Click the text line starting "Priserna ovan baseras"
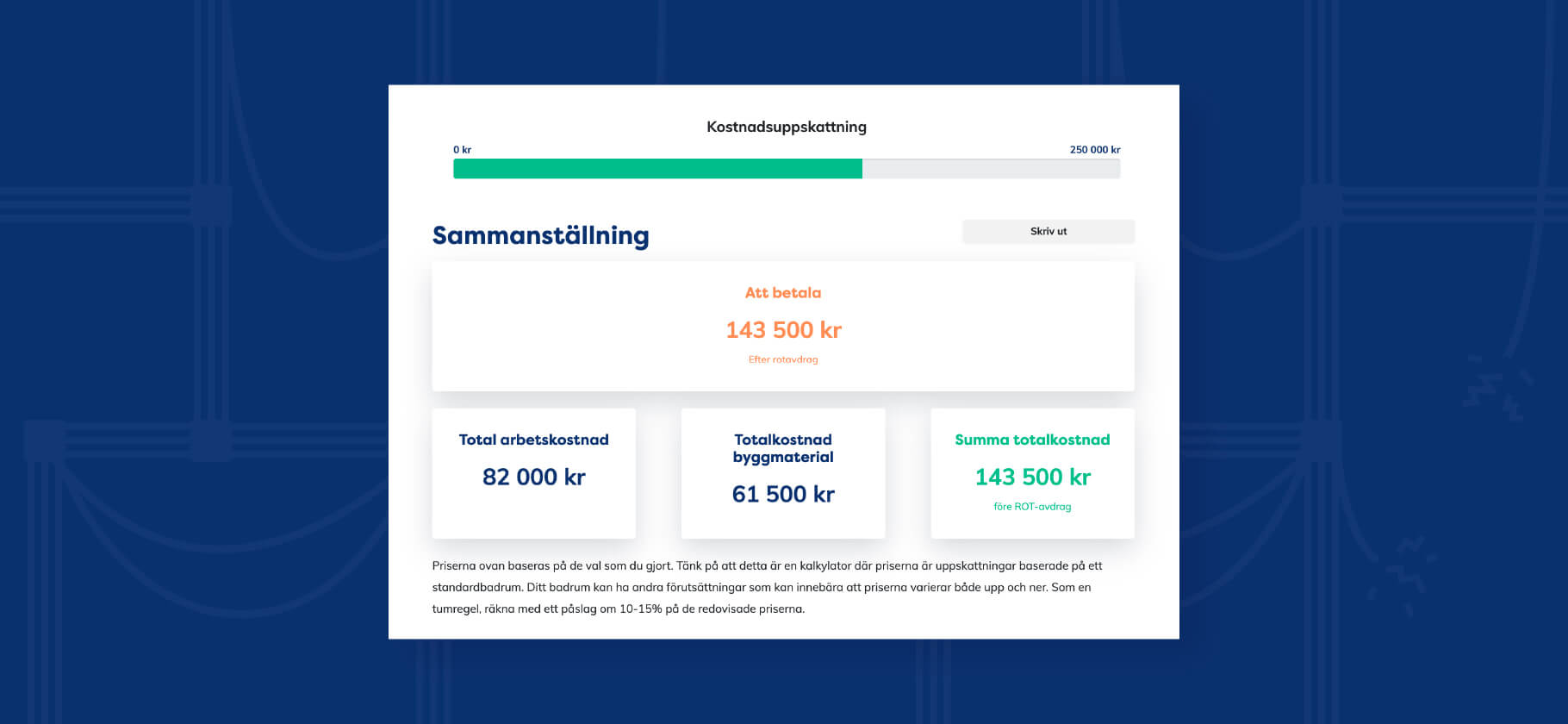1568x724 pixels. pos(767,566)
